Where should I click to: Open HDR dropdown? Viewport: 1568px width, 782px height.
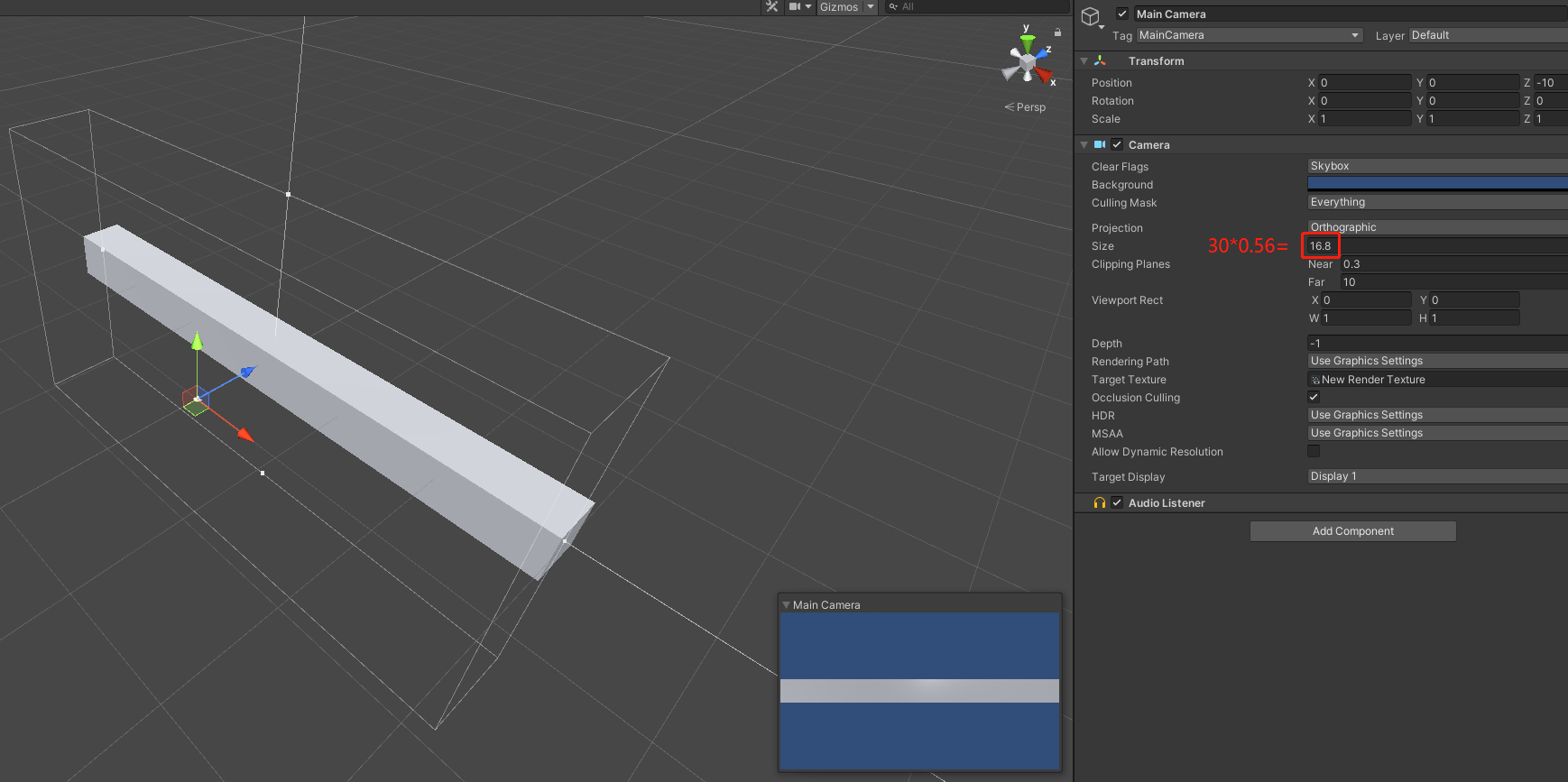1438,415
